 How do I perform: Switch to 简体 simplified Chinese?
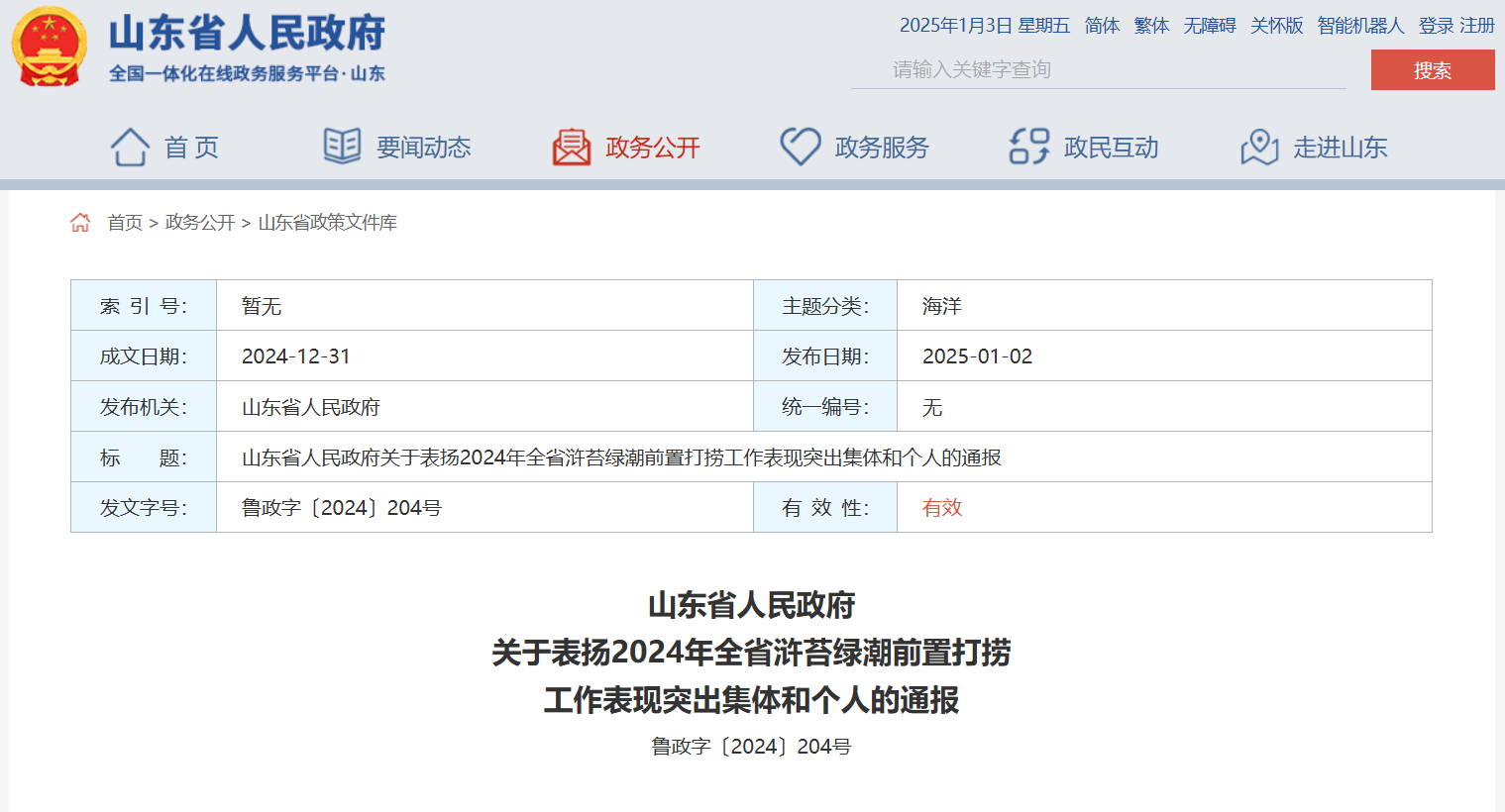[1102, 26]
